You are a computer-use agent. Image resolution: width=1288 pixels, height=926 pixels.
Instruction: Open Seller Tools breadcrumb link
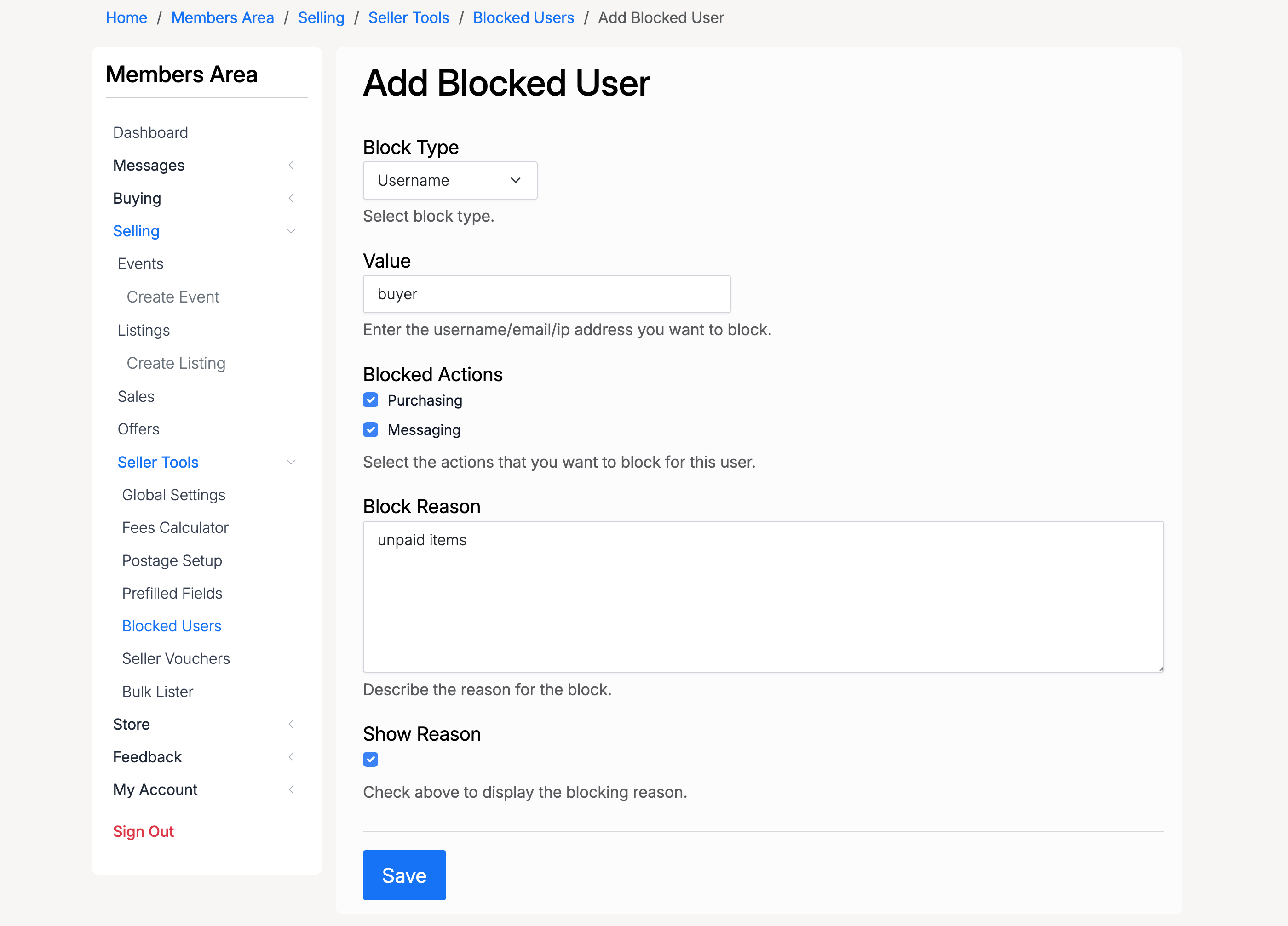409,17
